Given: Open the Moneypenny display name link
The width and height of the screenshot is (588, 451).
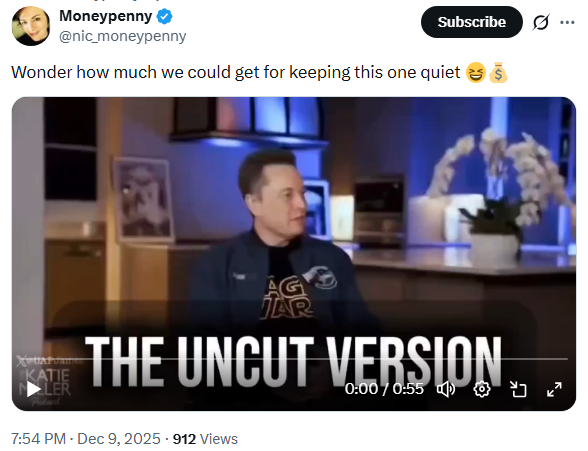Looking at the screenshot, I should tap(106, 16).
